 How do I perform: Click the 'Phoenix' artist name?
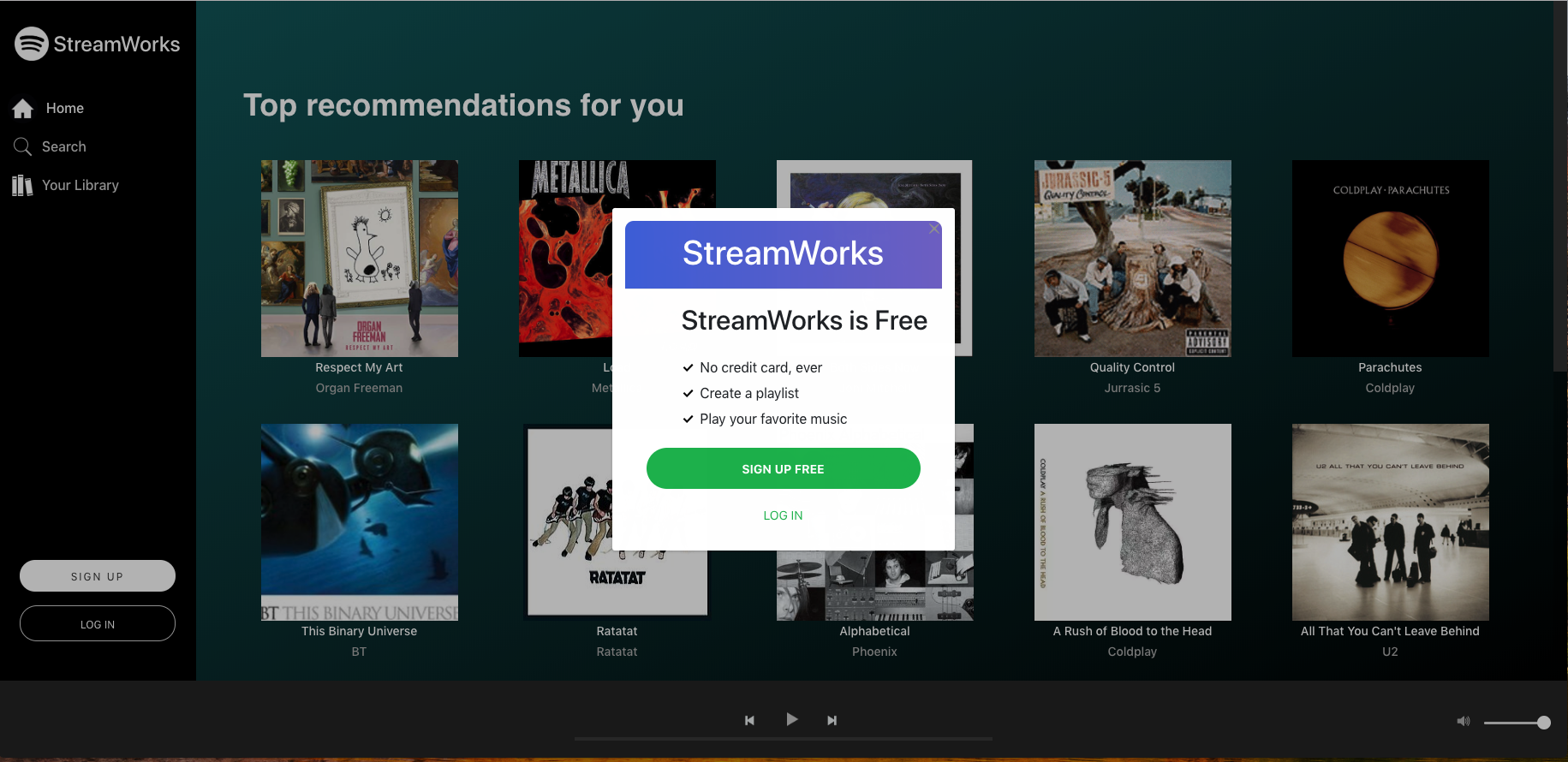coord(874,652)
